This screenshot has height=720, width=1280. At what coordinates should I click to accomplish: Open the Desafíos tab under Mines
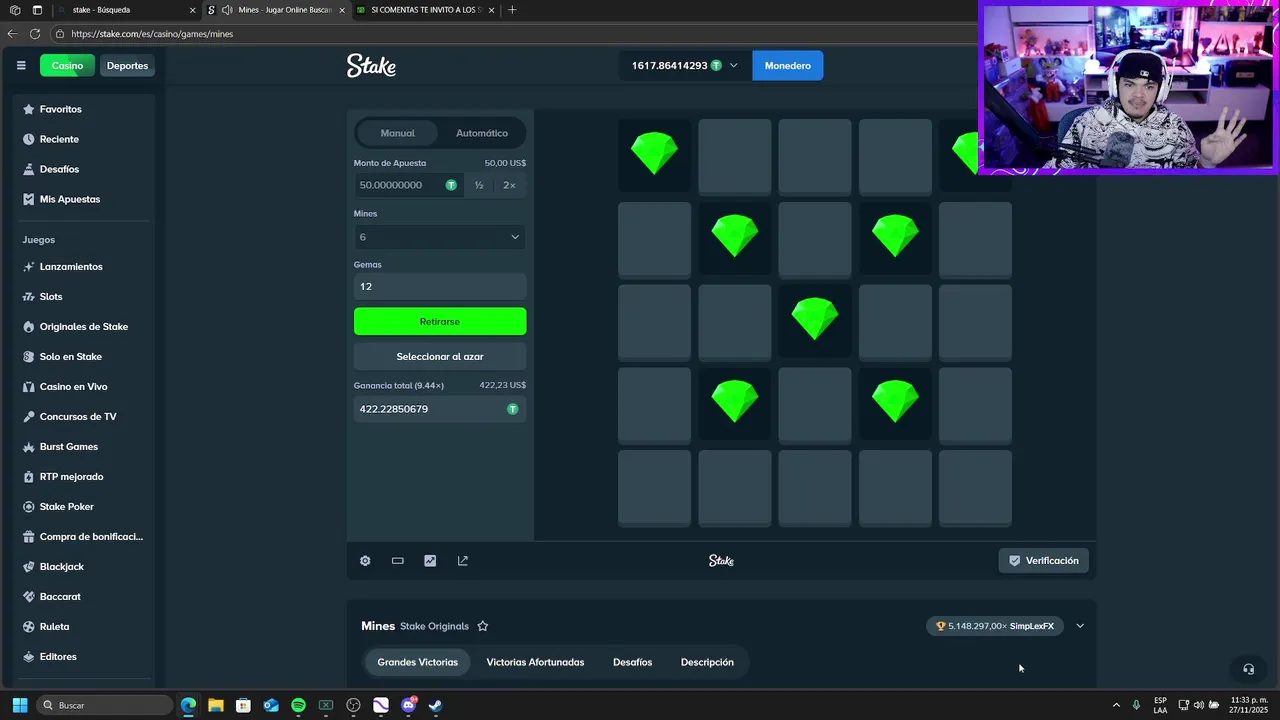pos(632,662)
